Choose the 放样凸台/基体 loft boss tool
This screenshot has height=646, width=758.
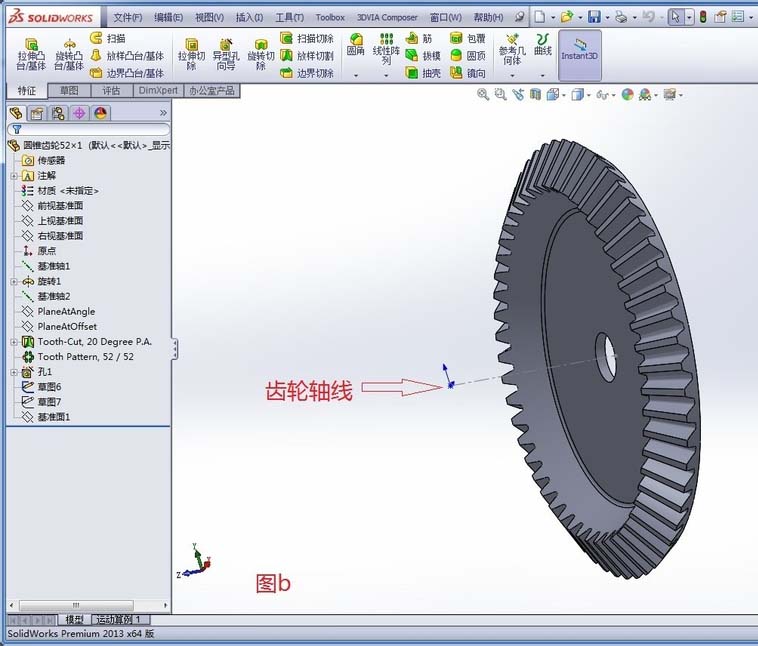[128, 56]
